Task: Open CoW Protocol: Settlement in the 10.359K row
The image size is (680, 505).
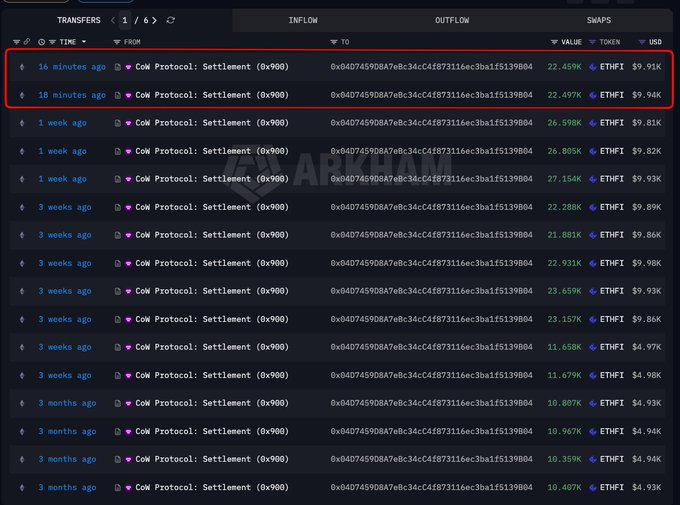Action: coord(212,459)
